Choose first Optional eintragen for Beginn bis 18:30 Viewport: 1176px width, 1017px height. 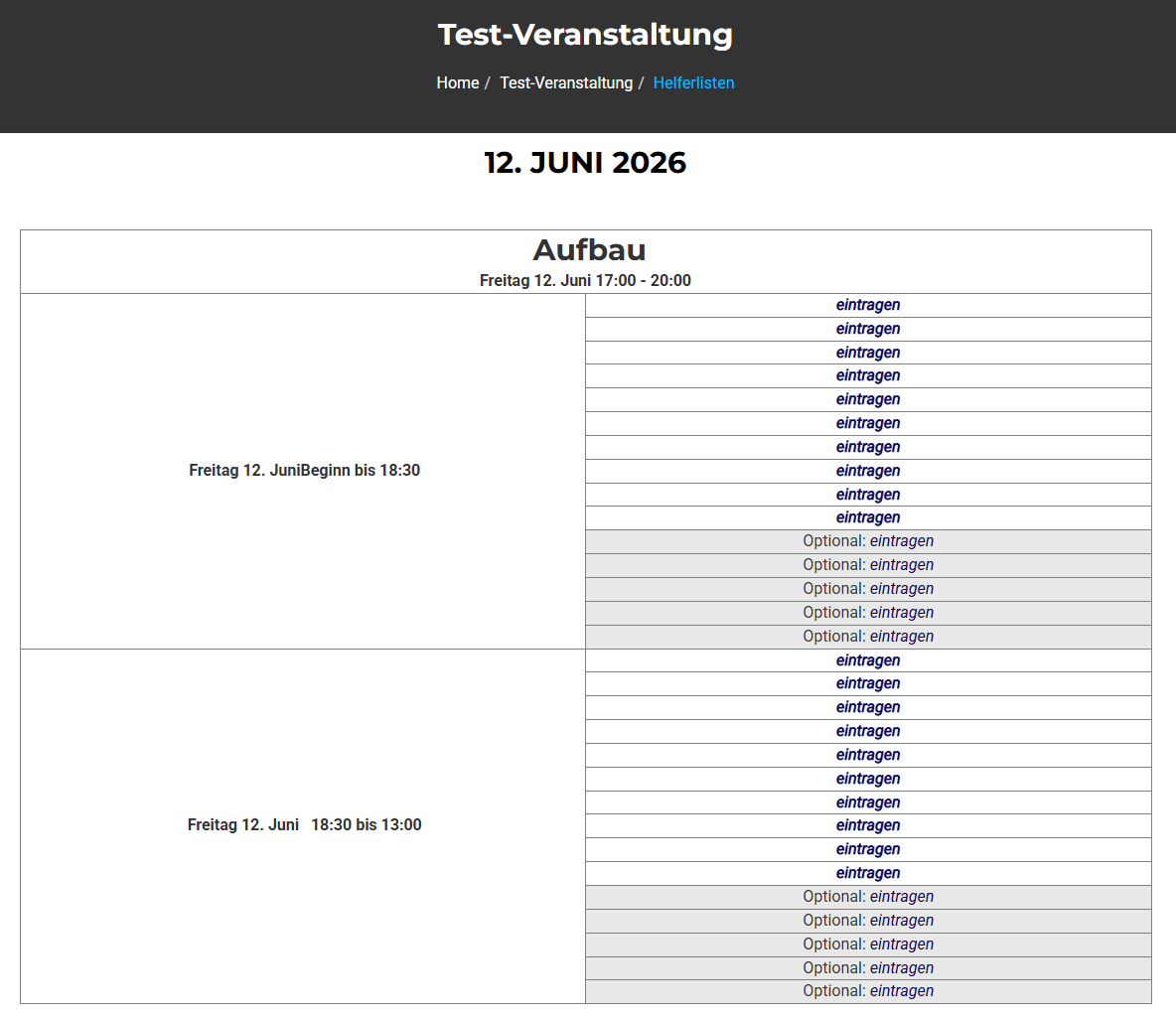pos(901,541)
